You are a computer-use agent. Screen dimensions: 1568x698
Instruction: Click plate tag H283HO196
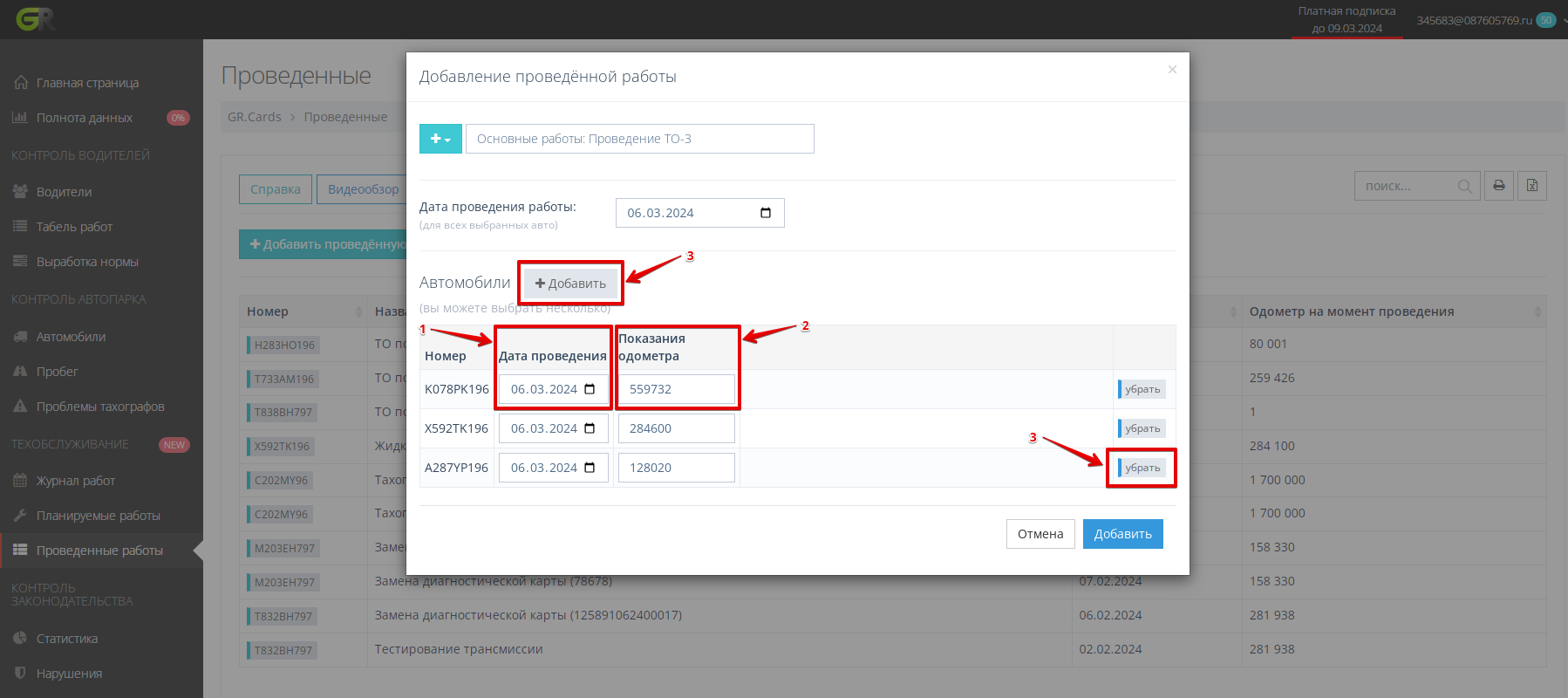[x=283, y=345]
